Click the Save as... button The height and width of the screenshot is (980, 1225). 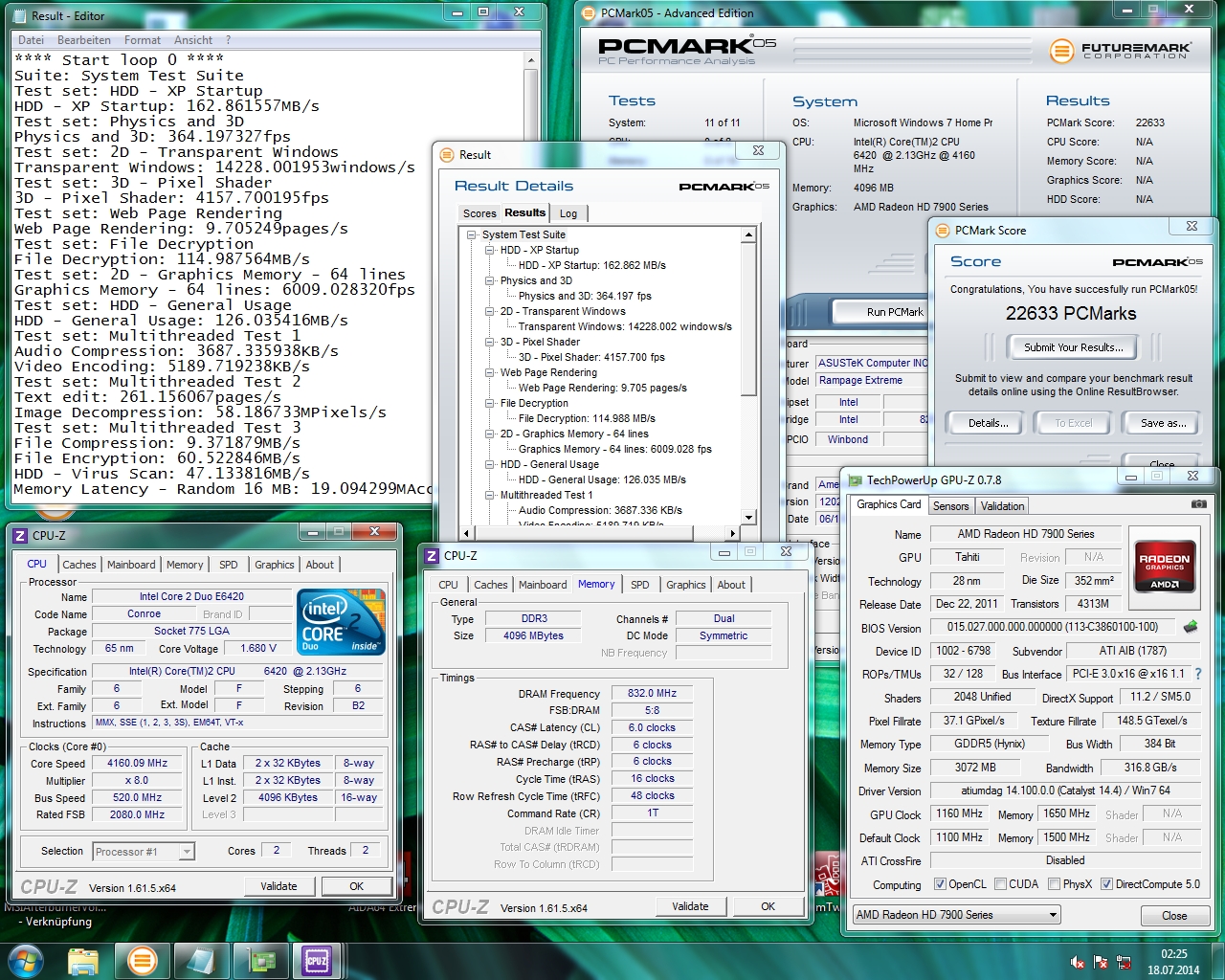[1163, 423]
